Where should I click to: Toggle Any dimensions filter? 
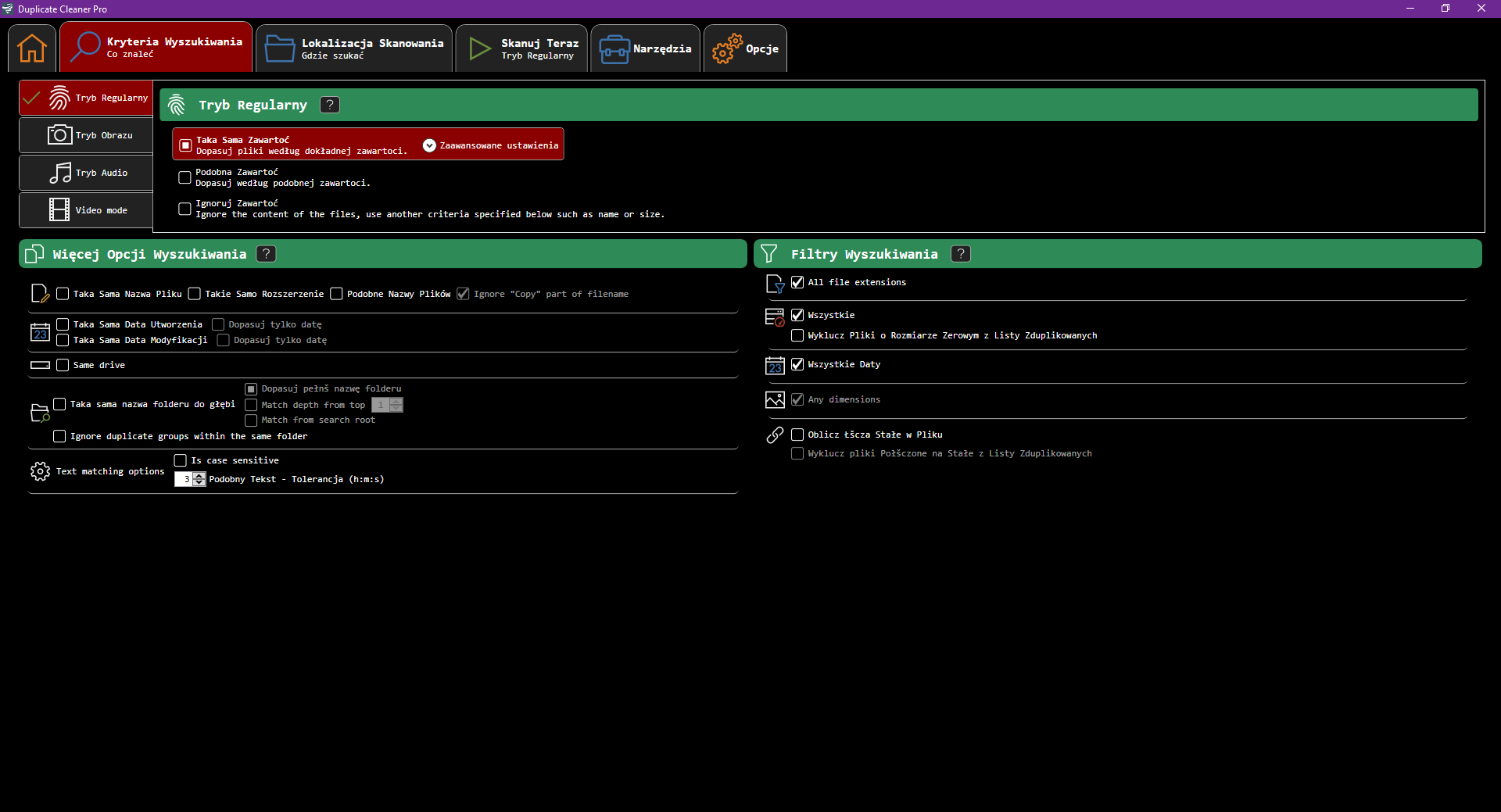[797, 399]
